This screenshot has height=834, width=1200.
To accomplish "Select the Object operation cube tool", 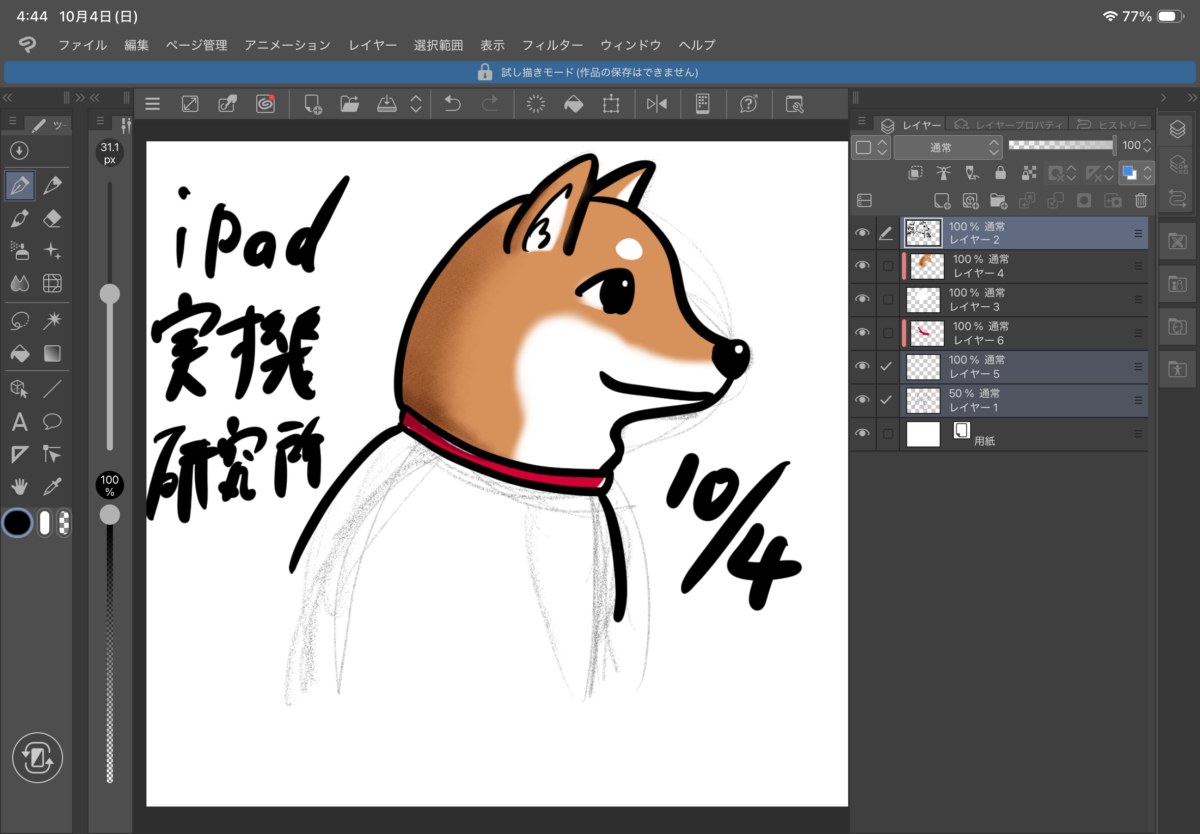I will pos(19,388).
